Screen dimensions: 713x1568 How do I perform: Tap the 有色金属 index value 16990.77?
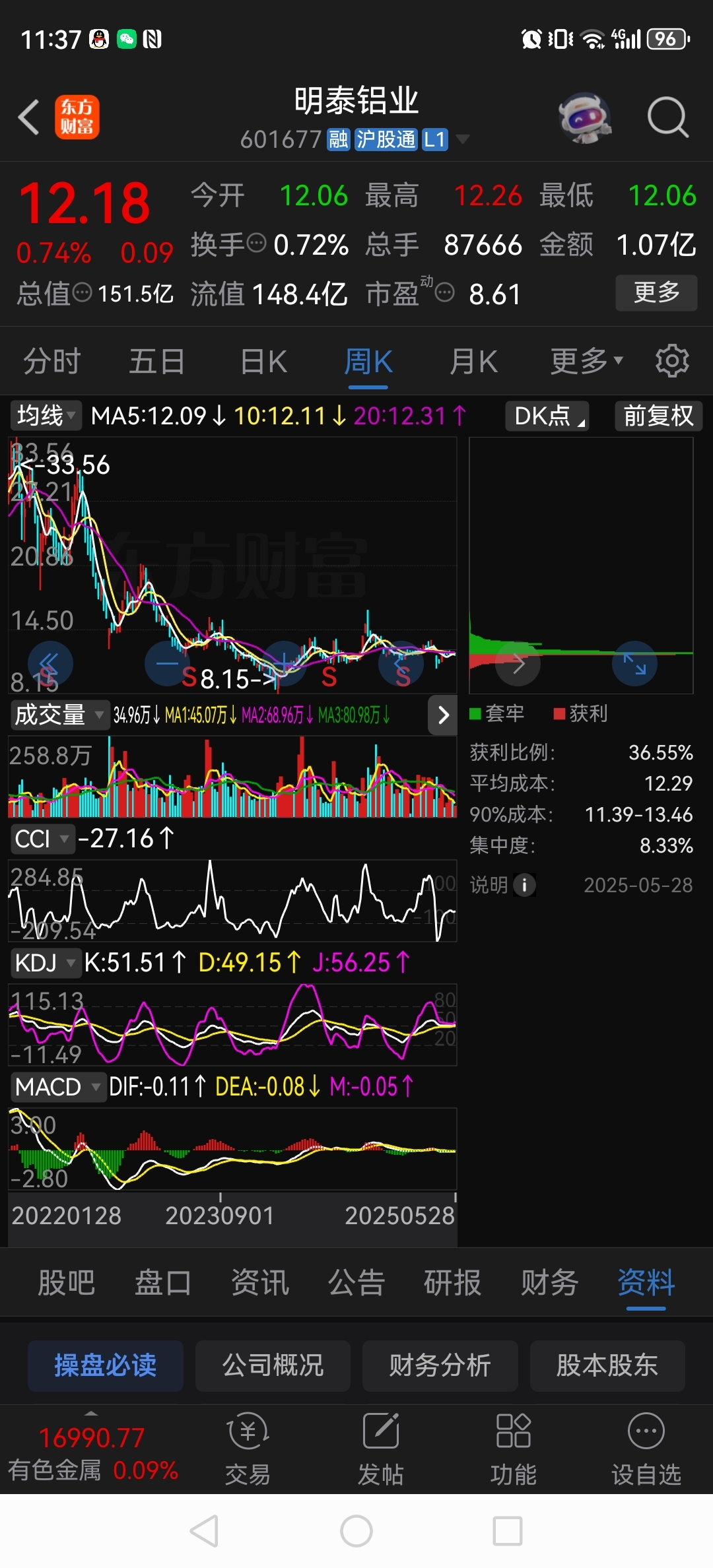92,1437
